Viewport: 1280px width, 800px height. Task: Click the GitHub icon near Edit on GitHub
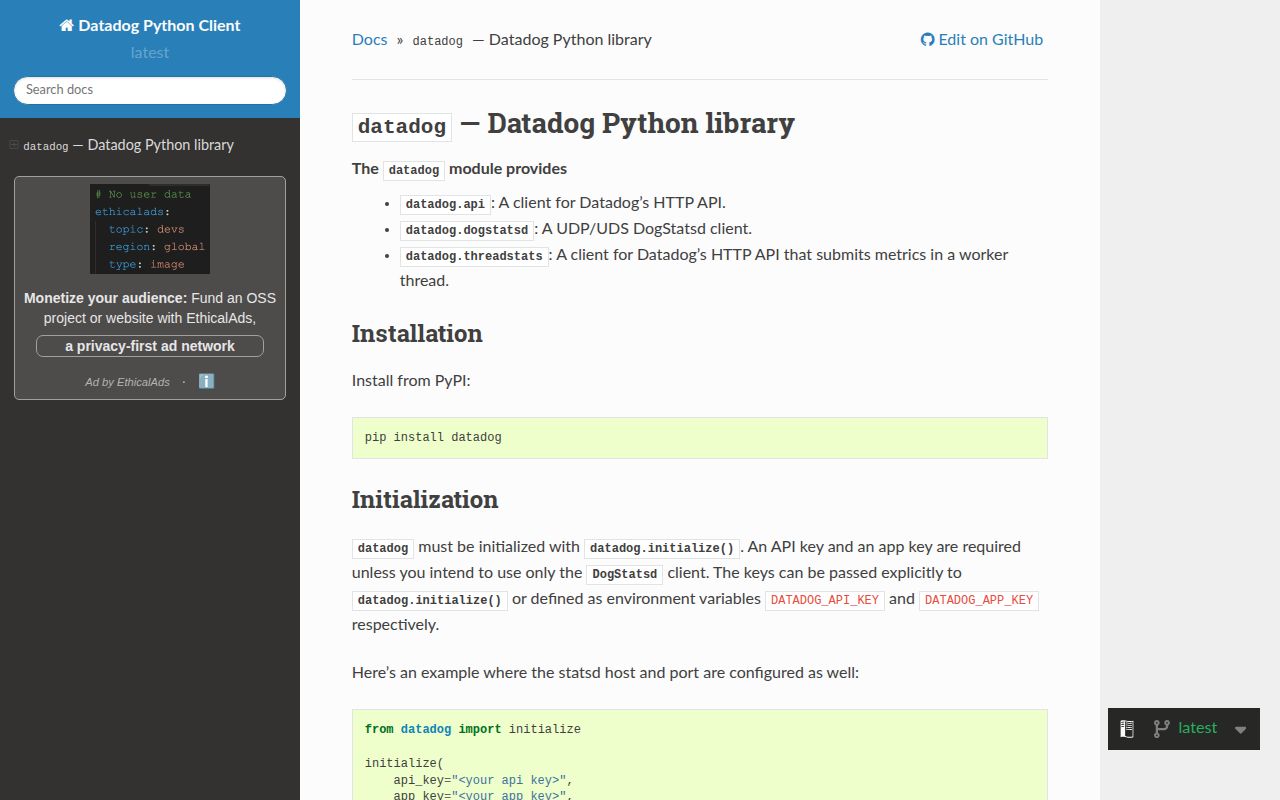928,40
